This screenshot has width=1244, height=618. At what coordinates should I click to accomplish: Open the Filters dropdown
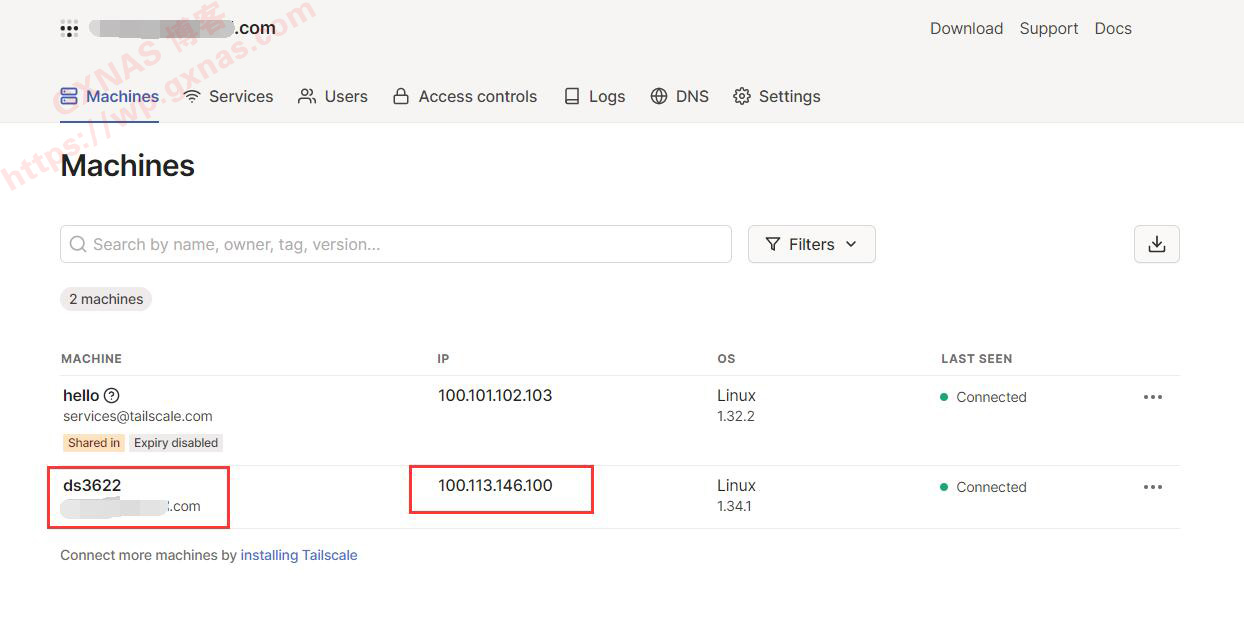(811, 244)
